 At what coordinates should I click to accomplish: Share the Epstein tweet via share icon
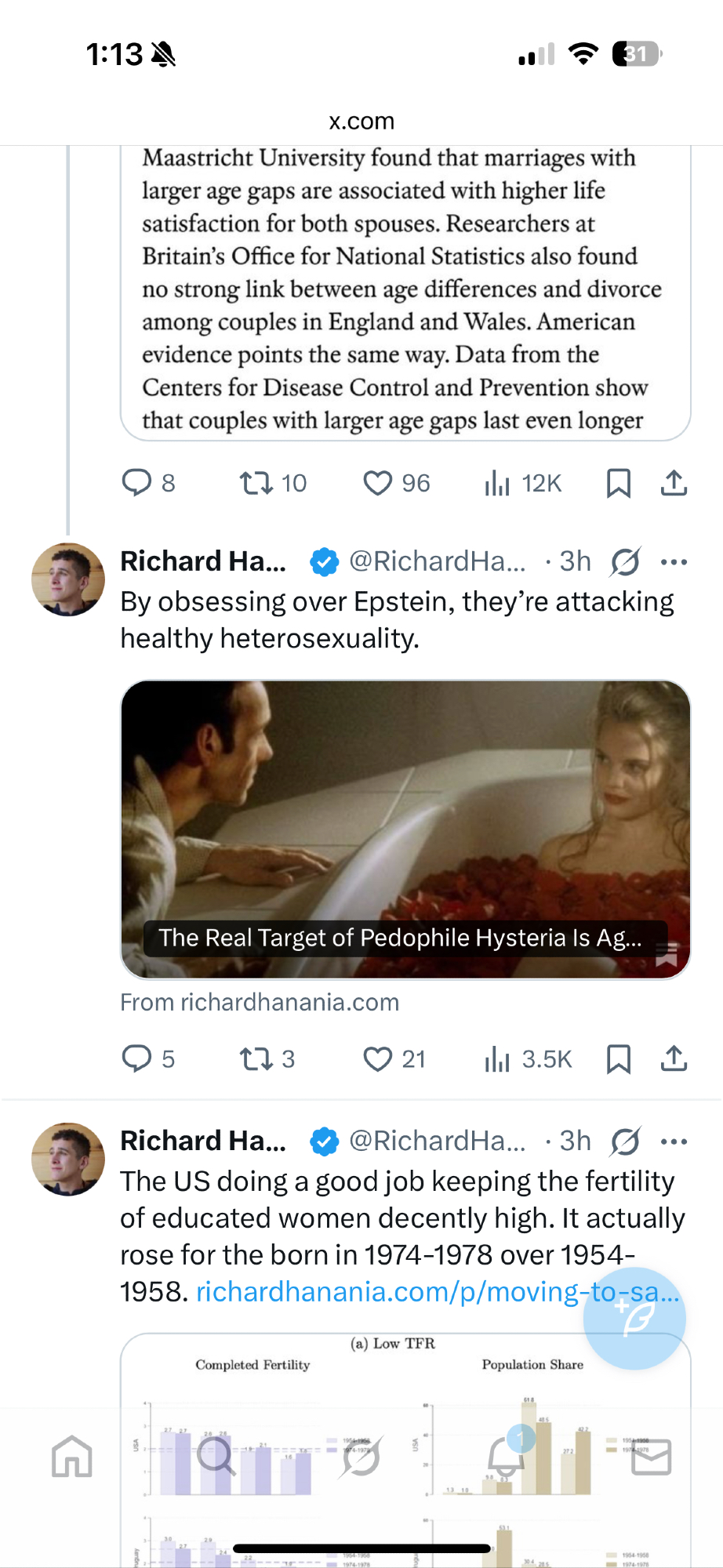coord(674,1058)
